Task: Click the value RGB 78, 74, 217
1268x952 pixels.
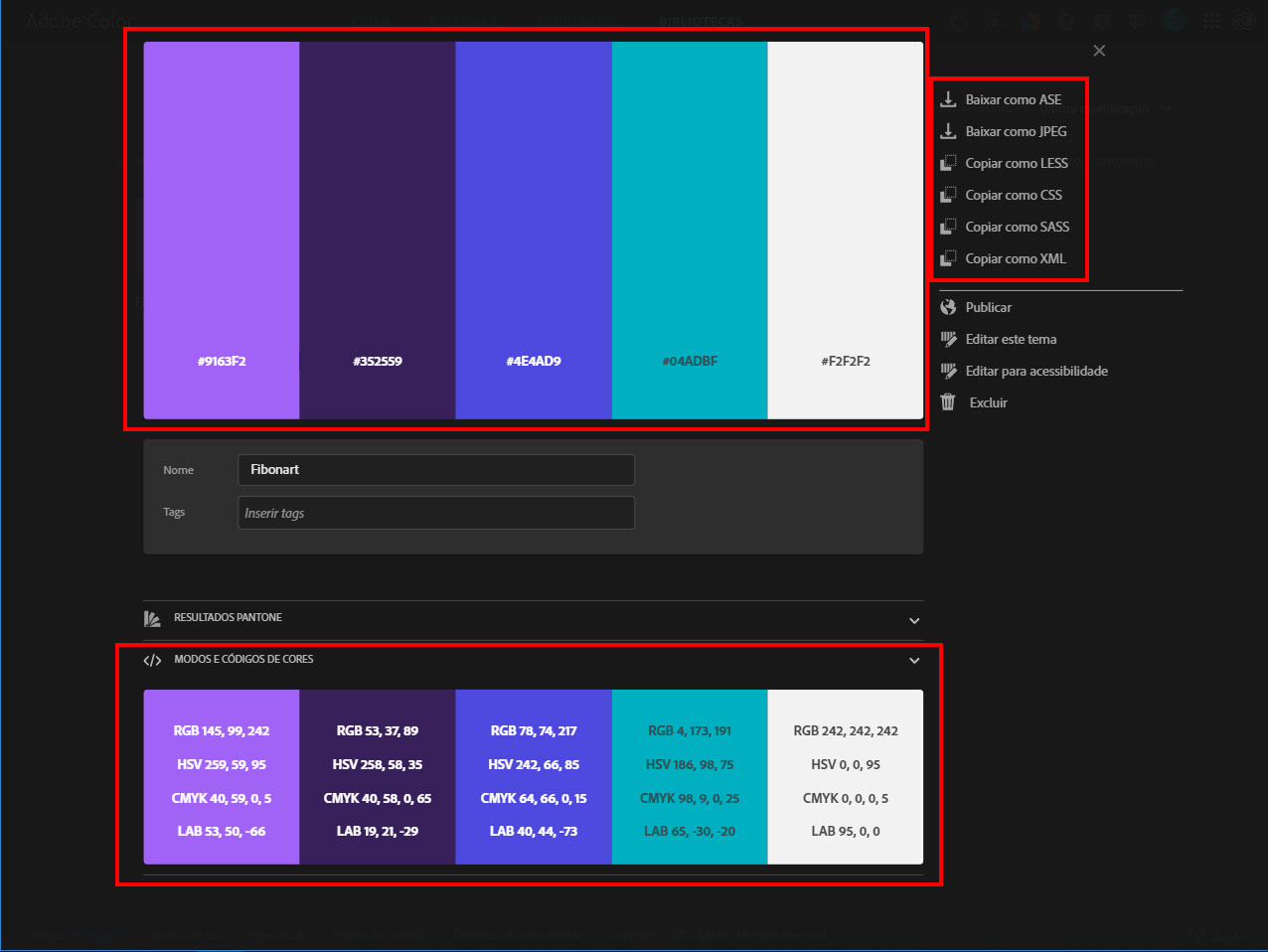Action: click(534, 730)
